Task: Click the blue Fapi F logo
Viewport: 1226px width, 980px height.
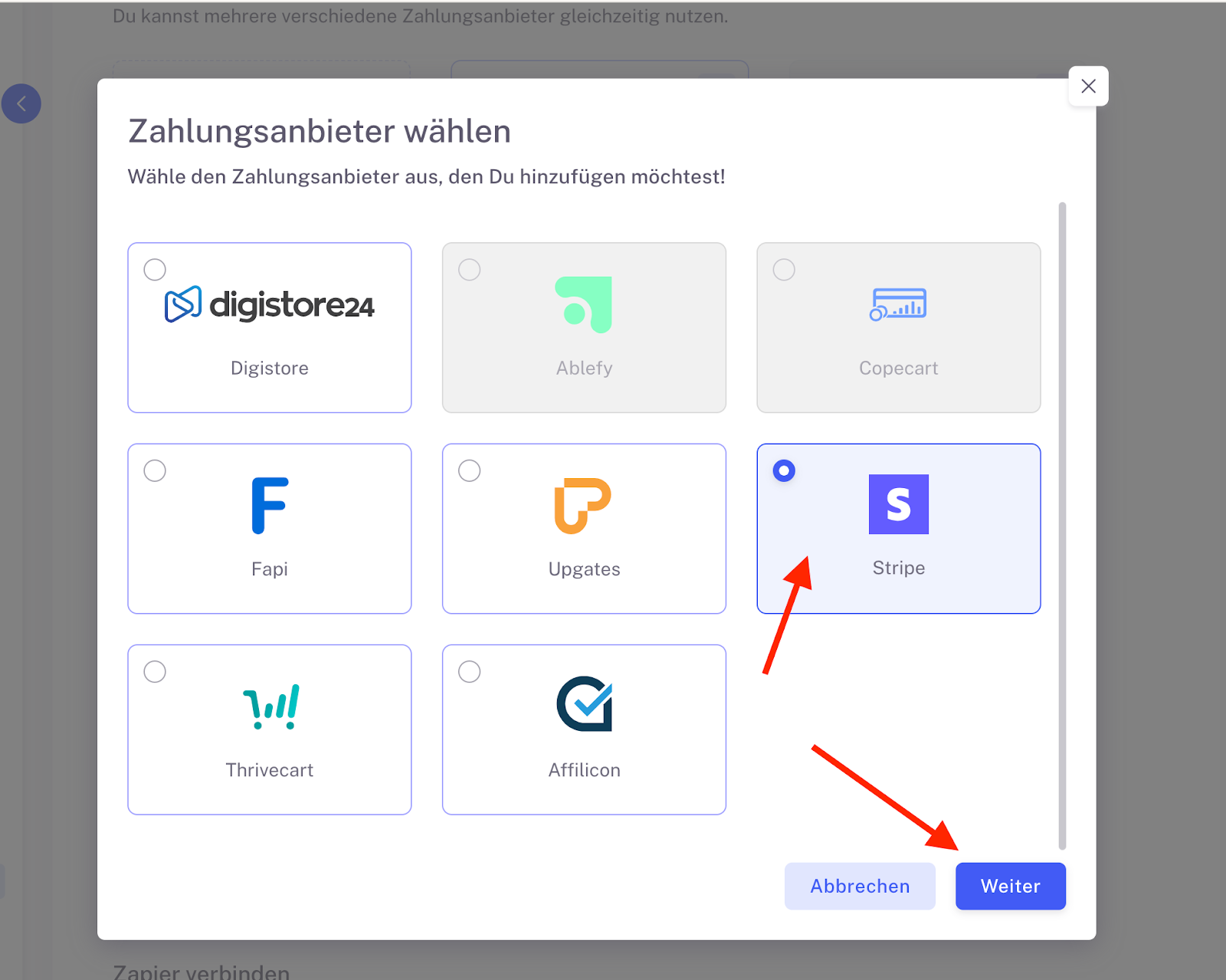Action: click(x=270, y=506)
